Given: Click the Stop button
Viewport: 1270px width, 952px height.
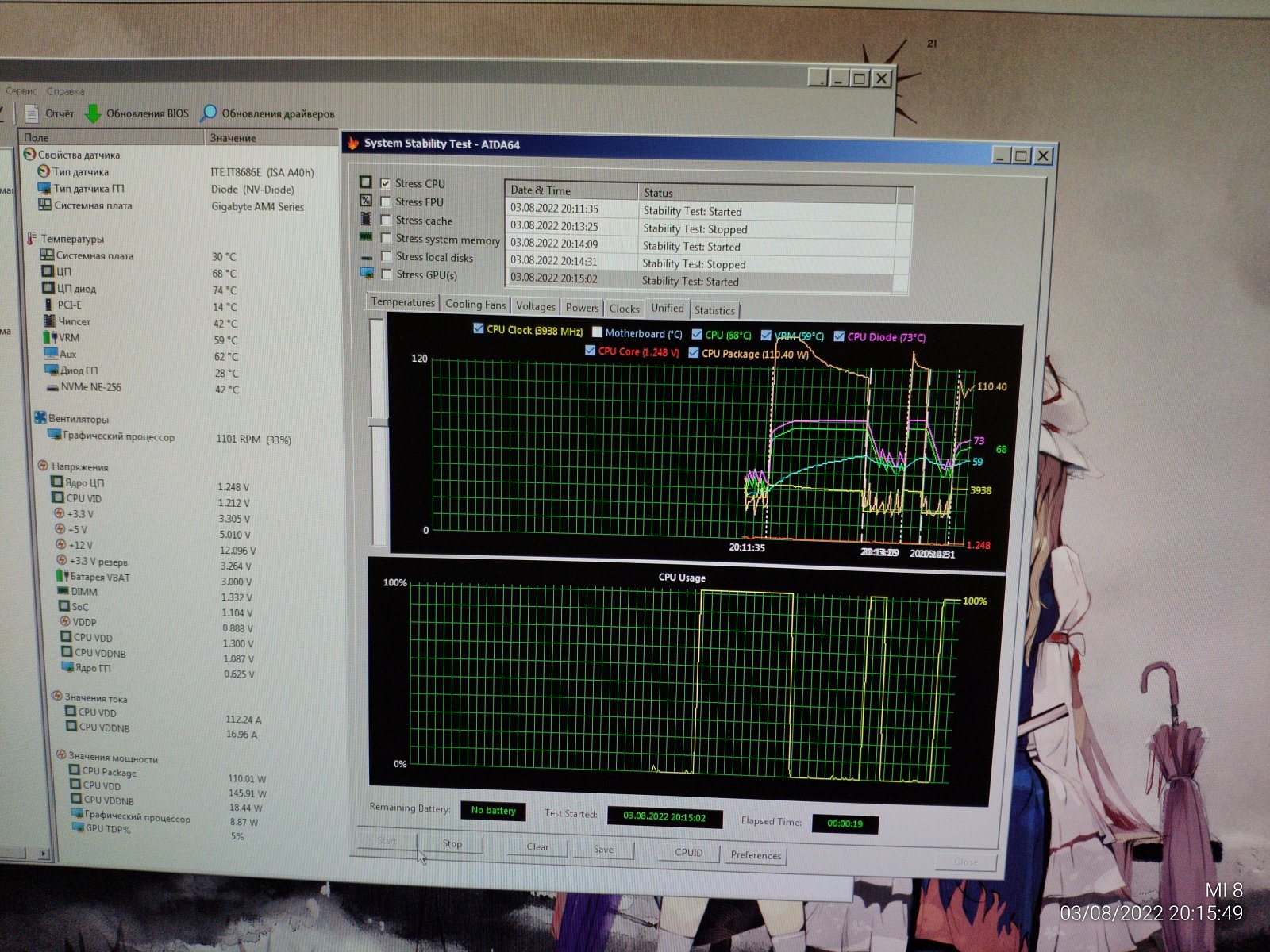Looking at the screenshot, I should [452, 843].
